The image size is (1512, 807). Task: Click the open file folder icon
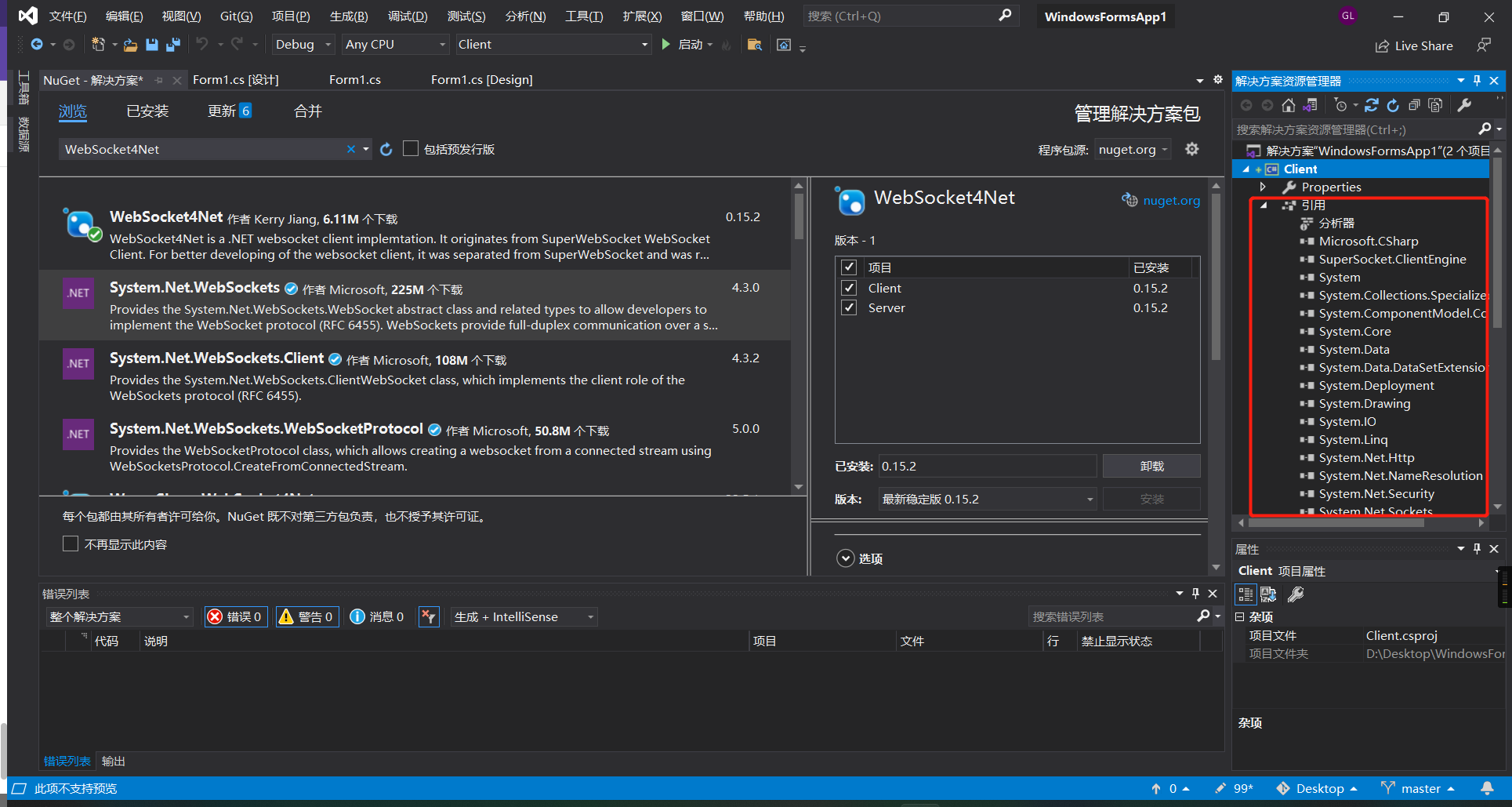coord(131,45)
